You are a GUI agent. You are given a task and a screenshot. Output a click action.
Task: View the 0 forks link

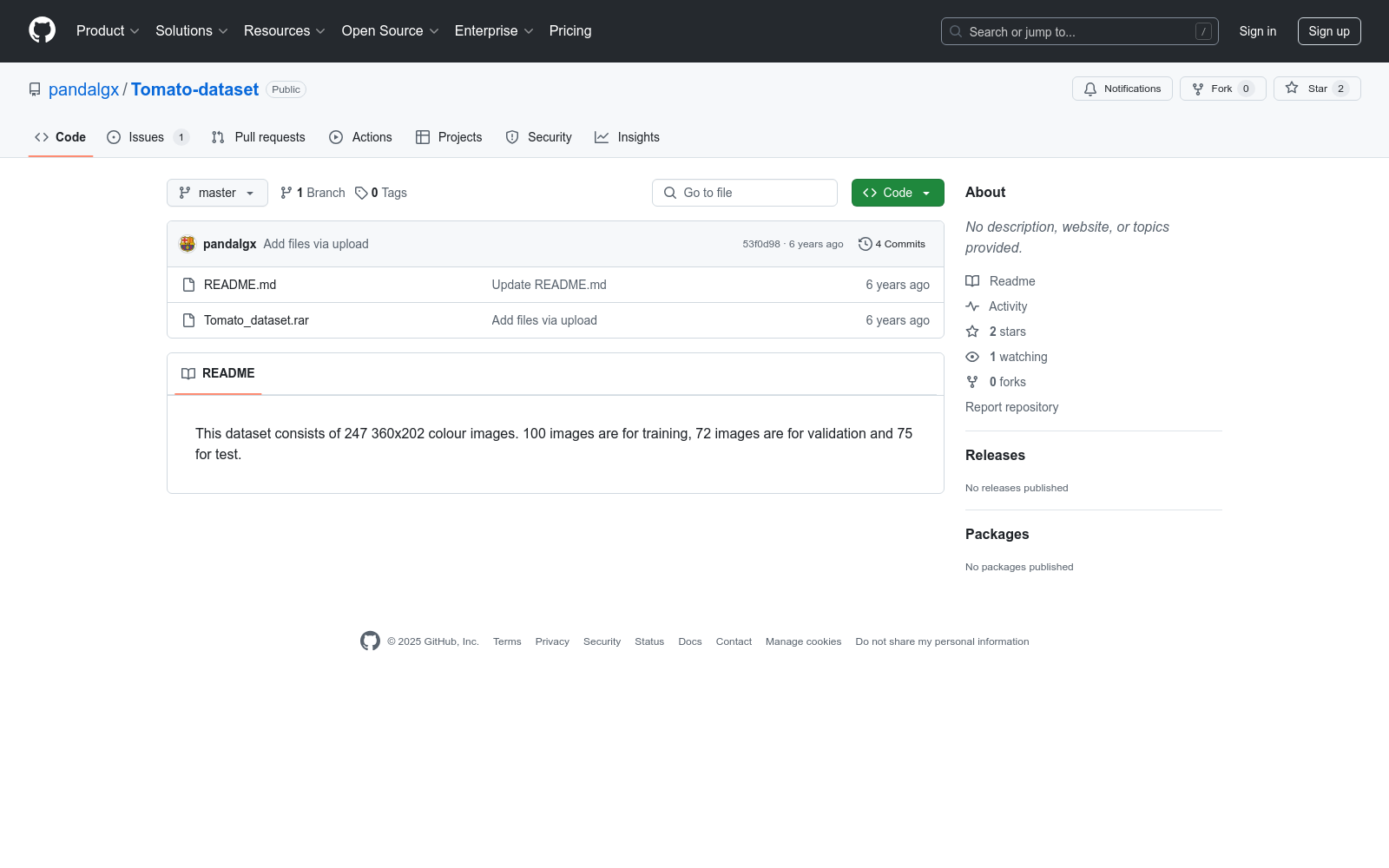(x=996, y=382)
